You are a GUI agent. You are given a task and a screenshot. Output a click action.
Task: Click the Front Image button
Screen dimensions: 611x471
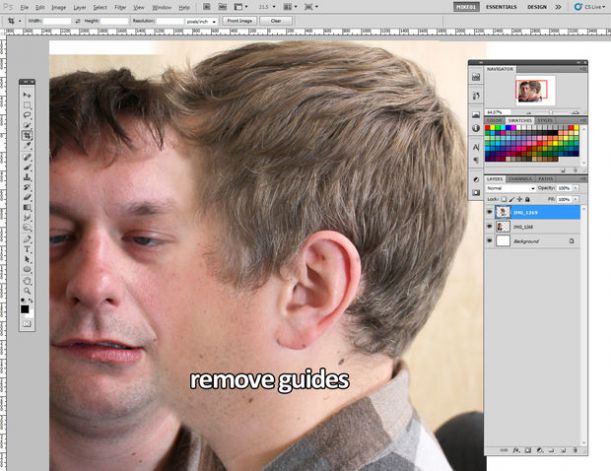click(x=240, y=21)
